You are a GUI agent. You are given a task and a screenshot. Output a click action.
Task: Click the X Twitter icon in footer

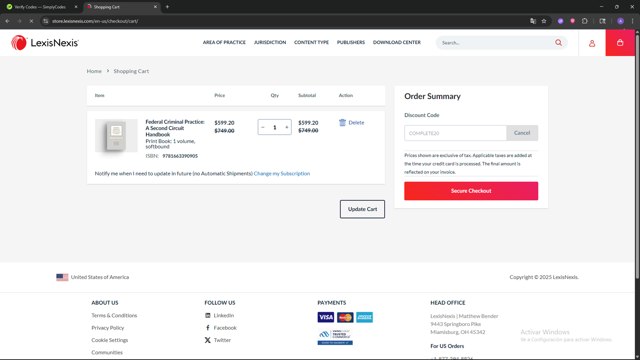pos(208,340)
